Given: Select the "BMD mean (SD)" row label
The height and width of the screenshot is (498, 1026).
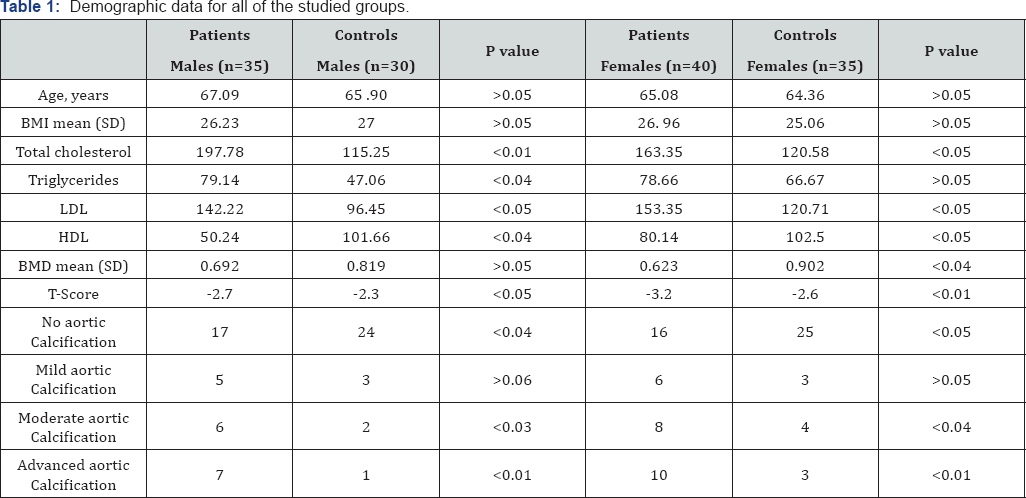Looking at the screenshot, I should pyautogui.click(x=73, y=266).
